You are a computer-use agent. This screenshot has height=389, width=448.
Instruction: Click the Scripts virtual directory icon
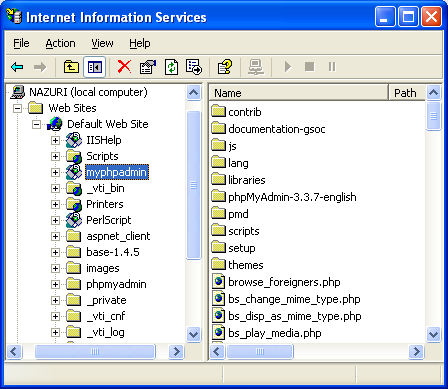click(x=74, y=156)
